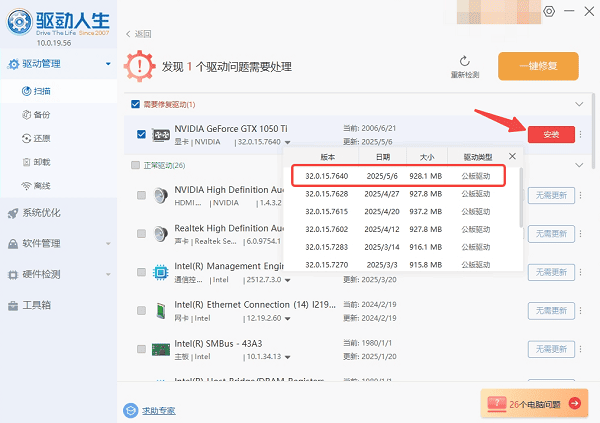
Task: Check the Realtek High Definition Audio checkbox
Action: [x=142, y=234]
